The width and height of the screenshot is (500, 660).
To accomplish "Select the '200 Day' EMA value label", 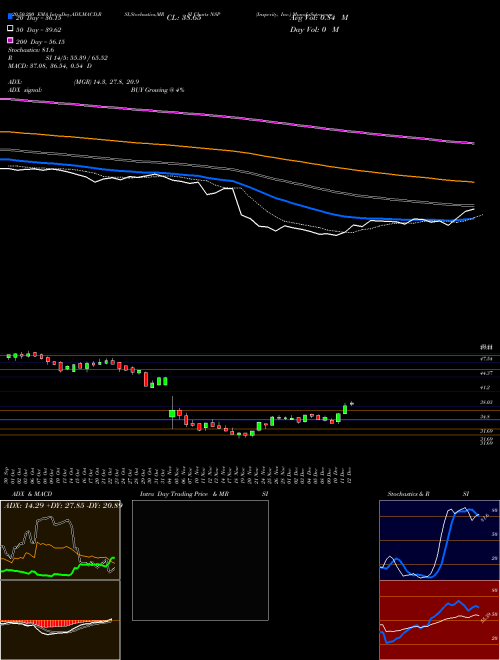I will 40,42.
